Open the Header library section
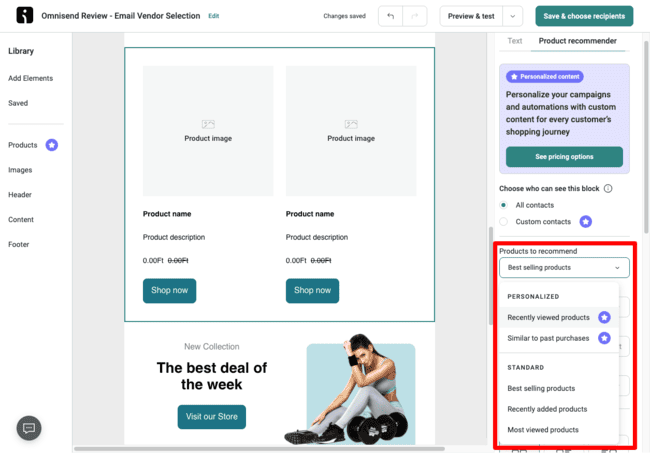This screenshot has height=453, width=650. [x=20, y=195]
